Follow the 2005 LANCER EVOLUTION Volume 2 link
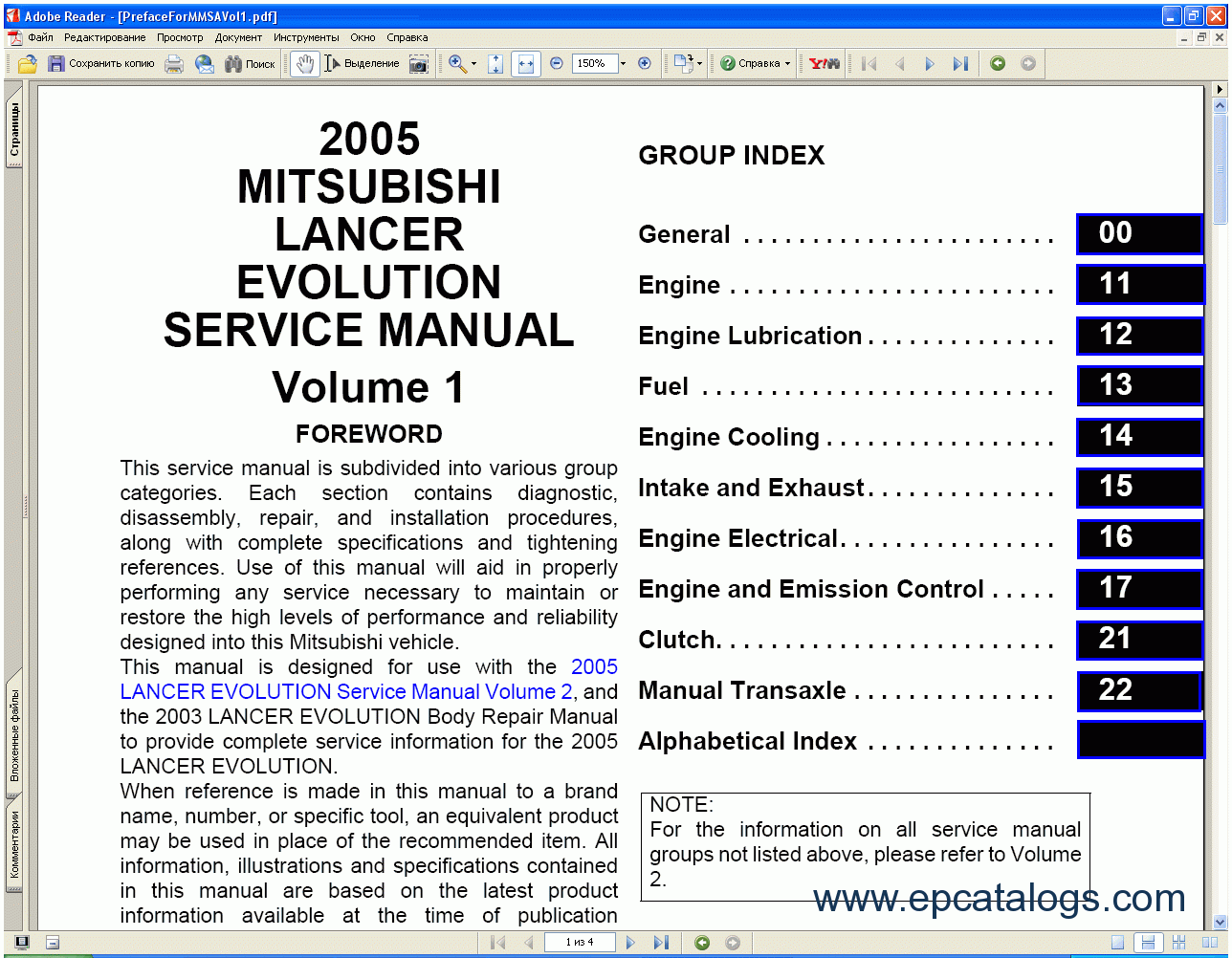This screenshot has width=1232, height=958. (x=369, y=679)
